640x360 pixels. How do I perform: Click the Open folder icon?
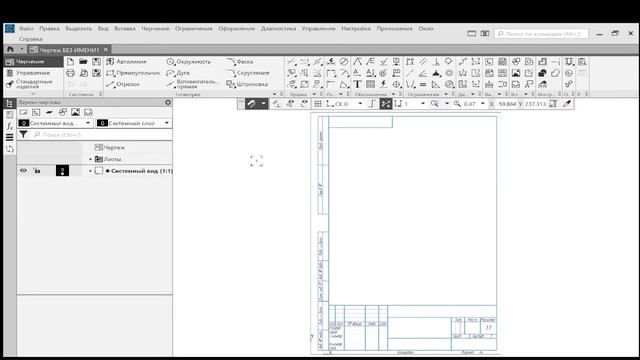(83, 62)
